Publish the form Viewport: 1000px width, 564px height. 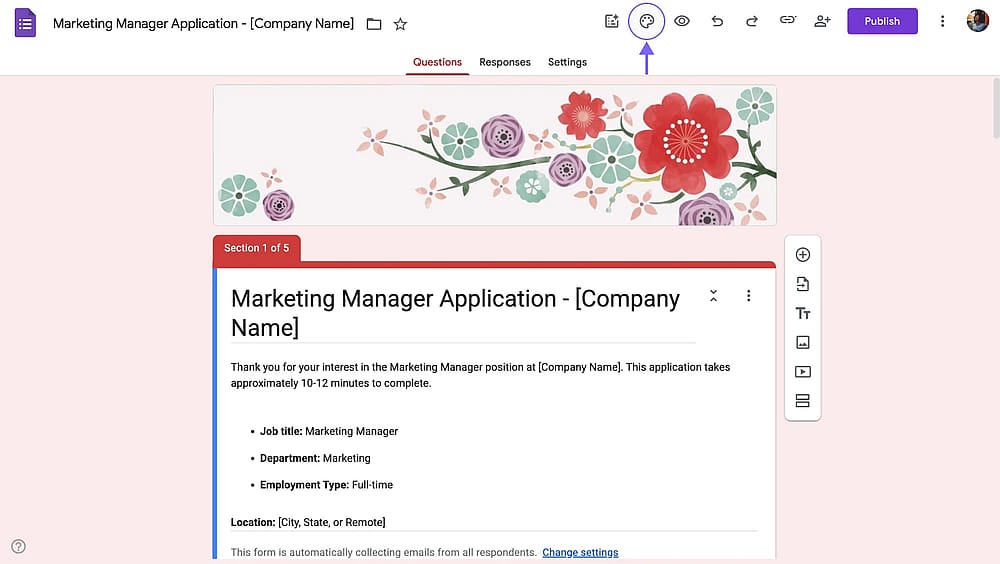coord(882,21)
